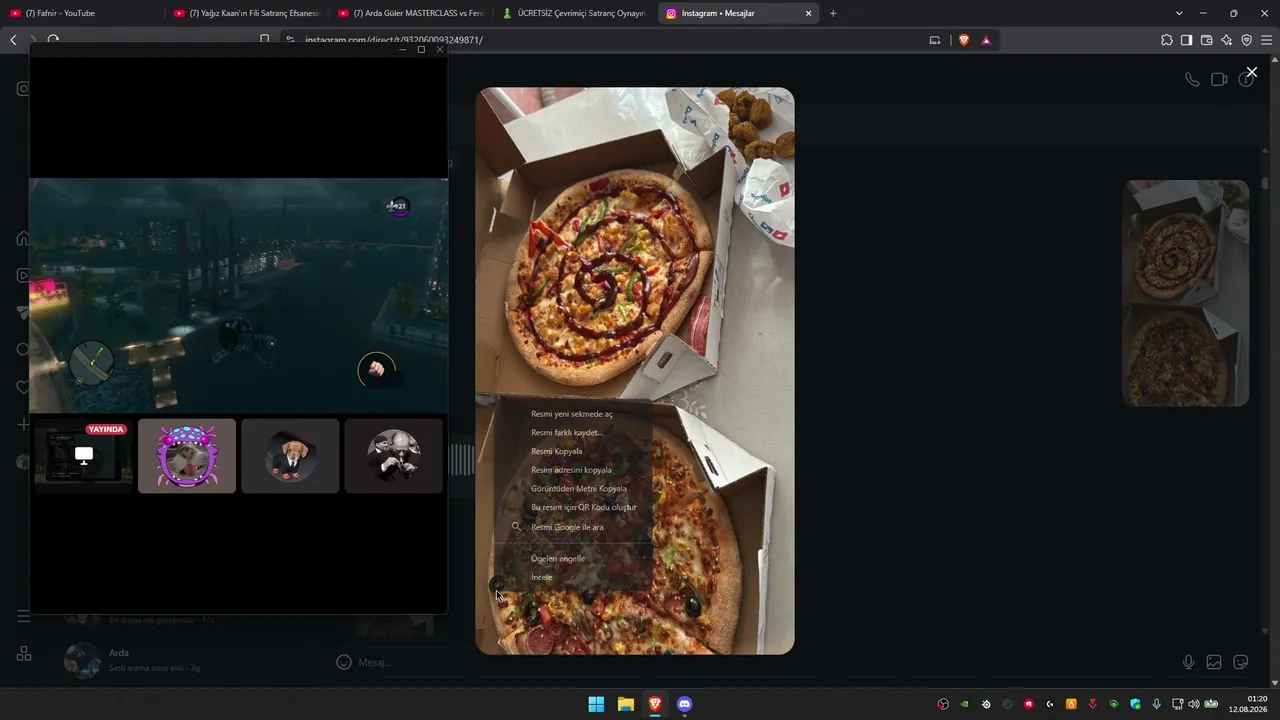Close the enlarged pizza photo viewer

[x=1251, y=72]
